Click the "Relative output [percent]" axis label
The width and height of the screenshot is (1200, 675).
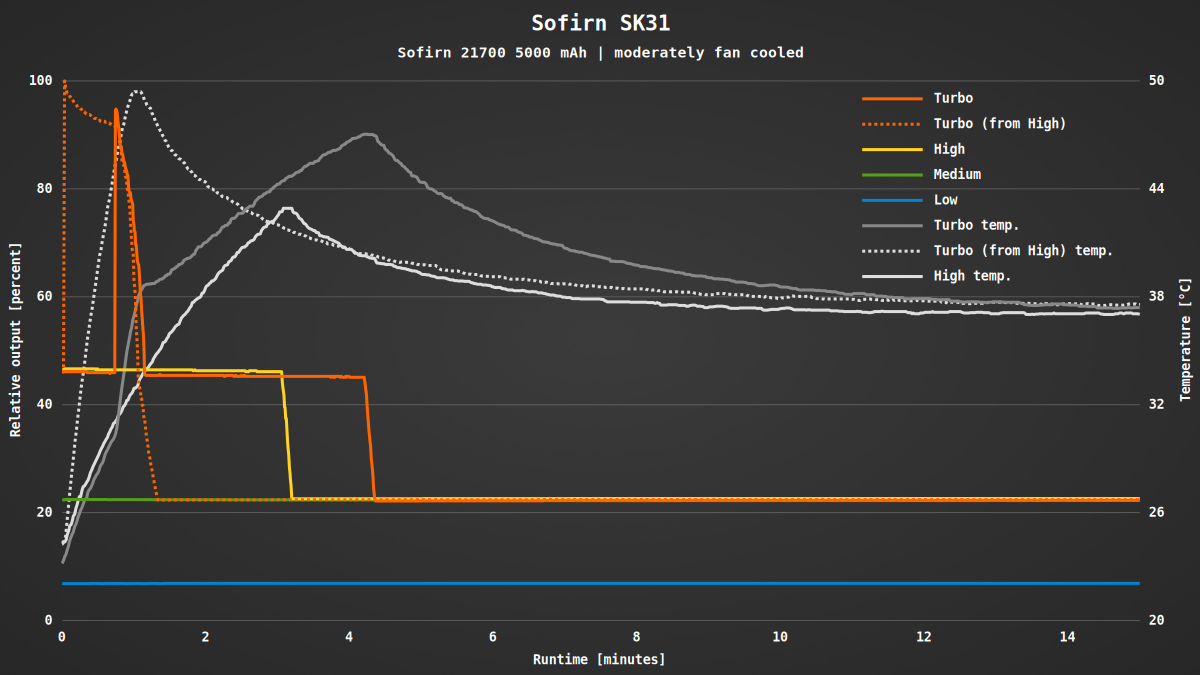[15, 340]
